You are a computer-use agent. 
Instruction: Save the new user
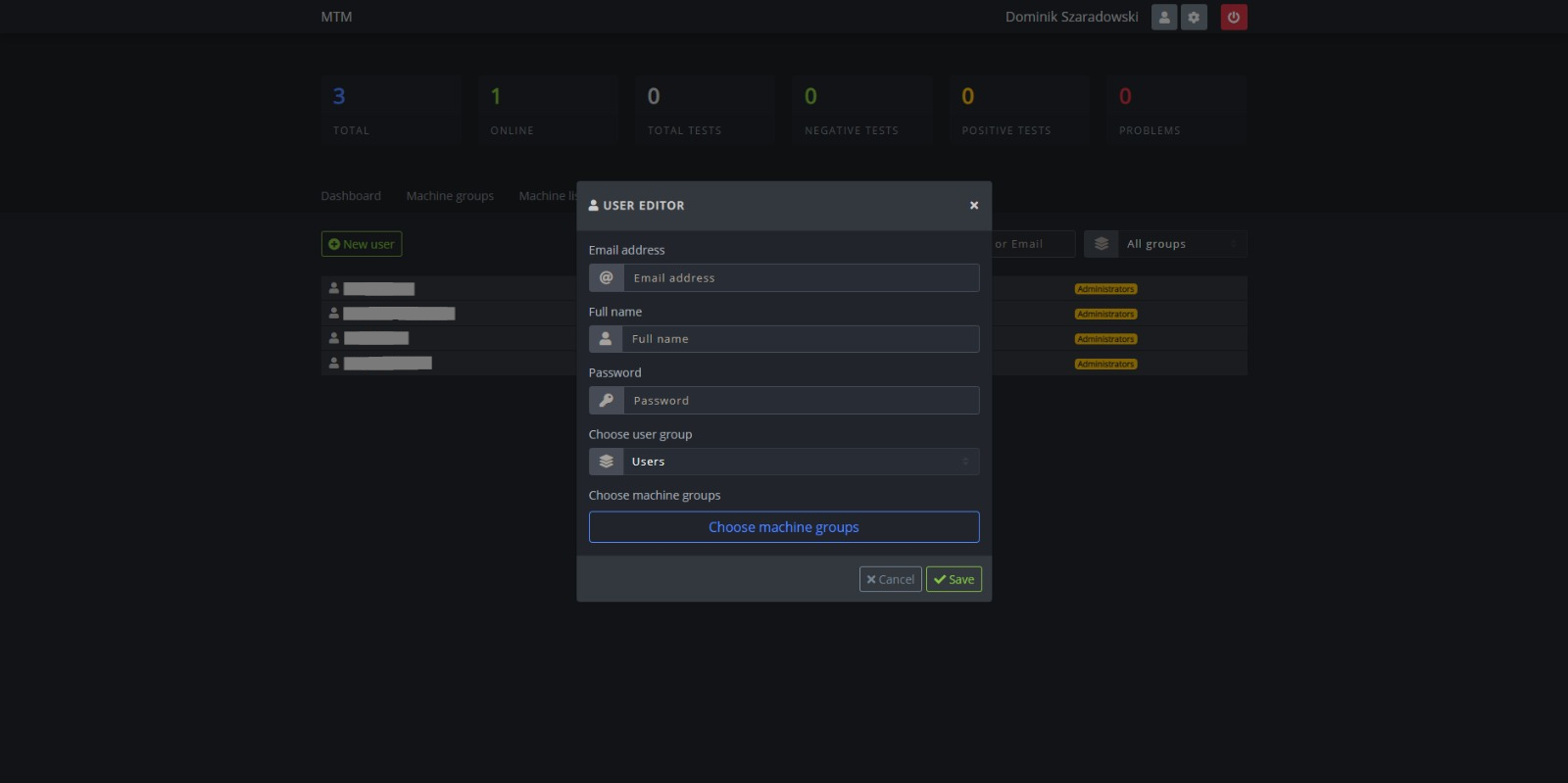pos(954,579)
